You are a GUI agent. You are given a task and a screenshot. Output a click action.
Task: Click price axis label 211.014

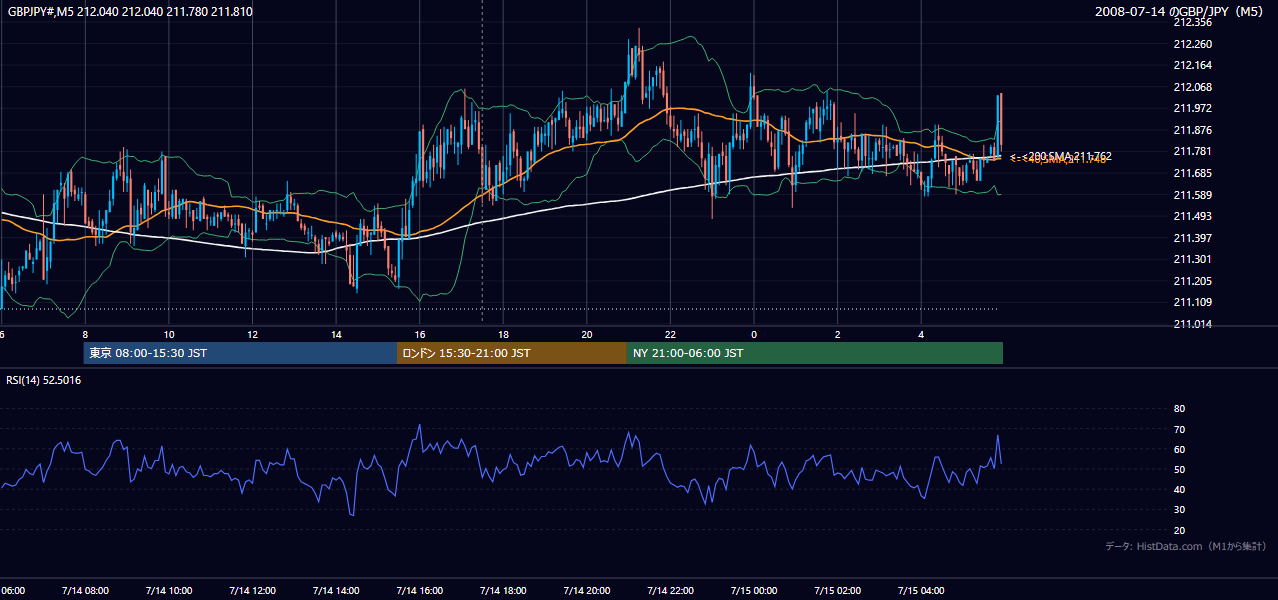click(x=1192, y=324)
